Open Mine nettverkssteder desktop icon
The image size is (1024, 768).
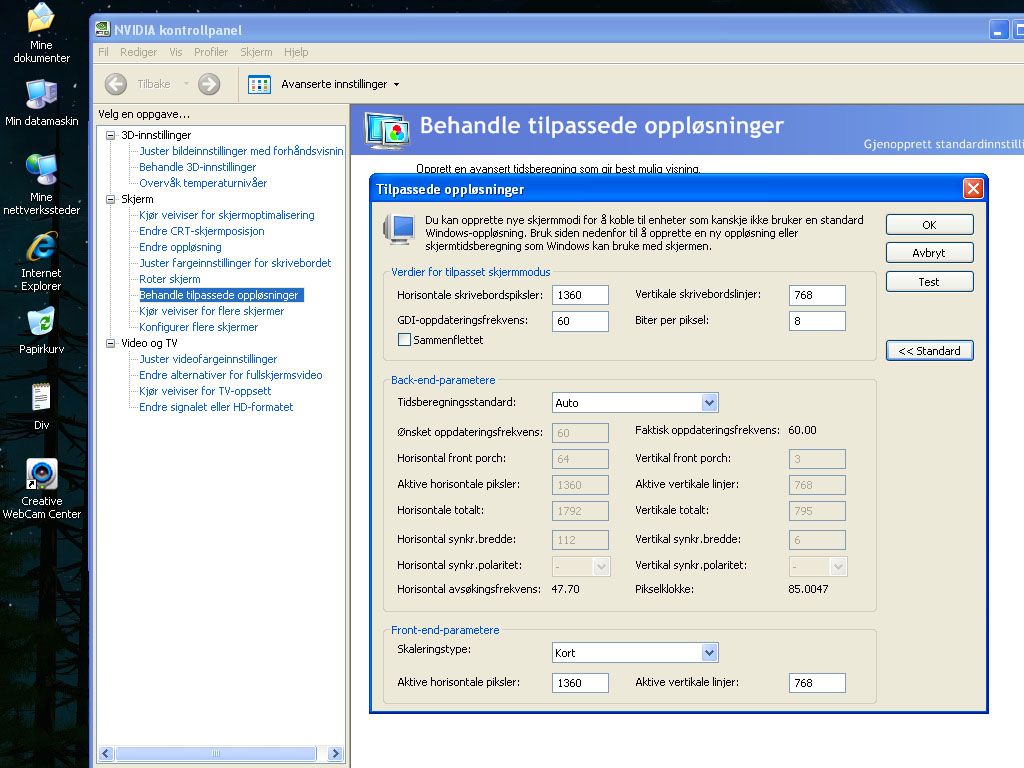[x=41, y=184]
